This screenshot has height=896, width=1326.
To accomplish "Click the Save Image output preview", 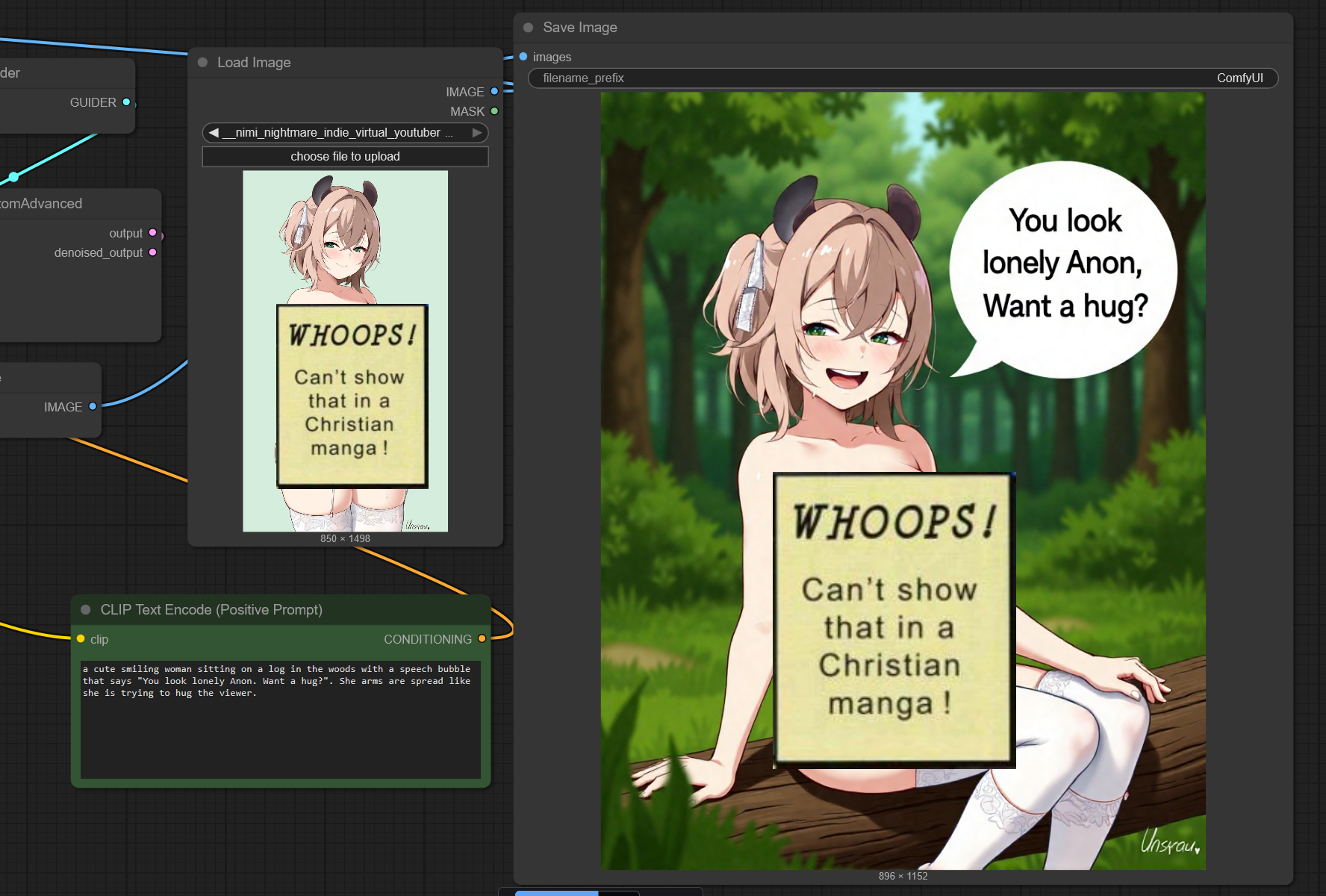I will coord(903,480).
